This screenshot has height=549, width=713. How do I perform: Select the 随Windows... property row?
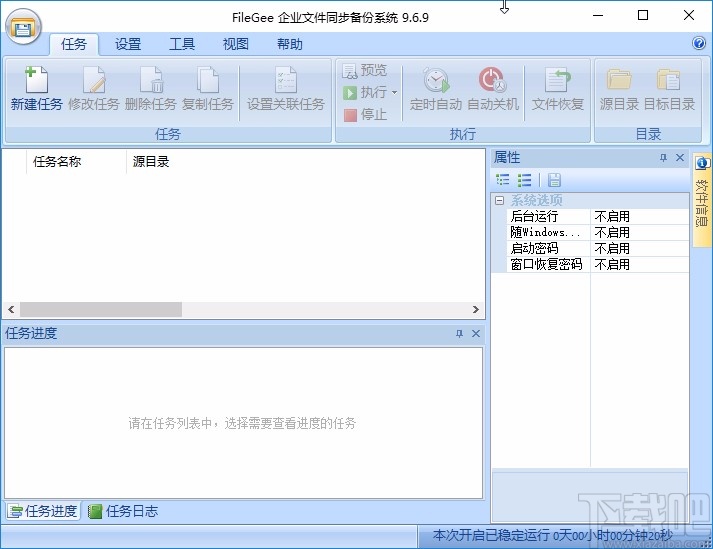coord(548,232)
